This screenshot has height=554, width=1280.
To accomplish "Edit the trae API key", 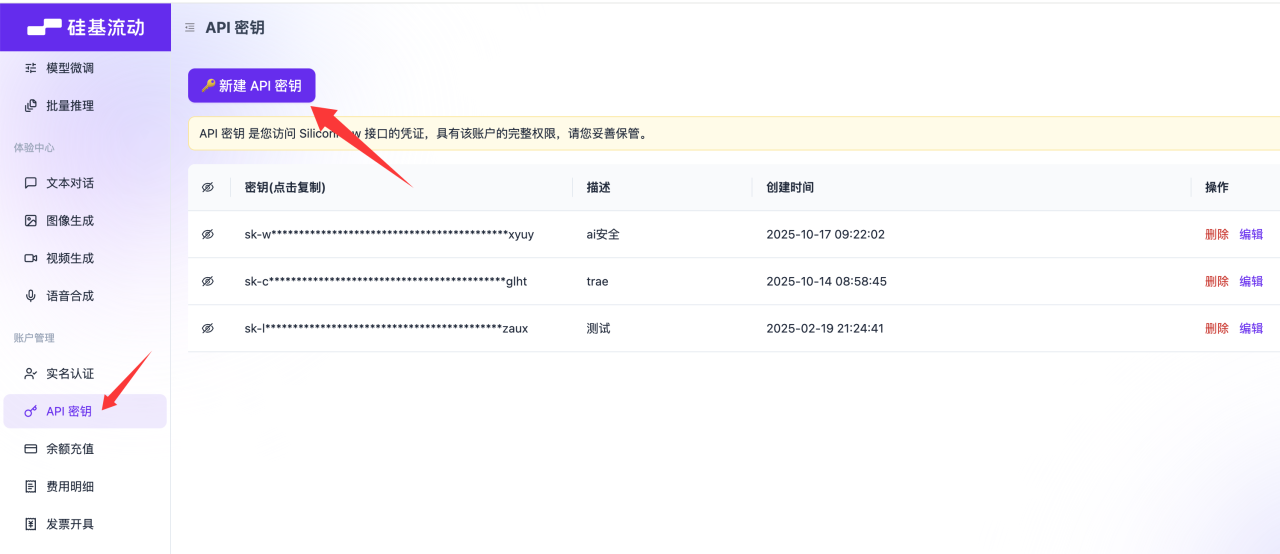I will click(1251, 281).
